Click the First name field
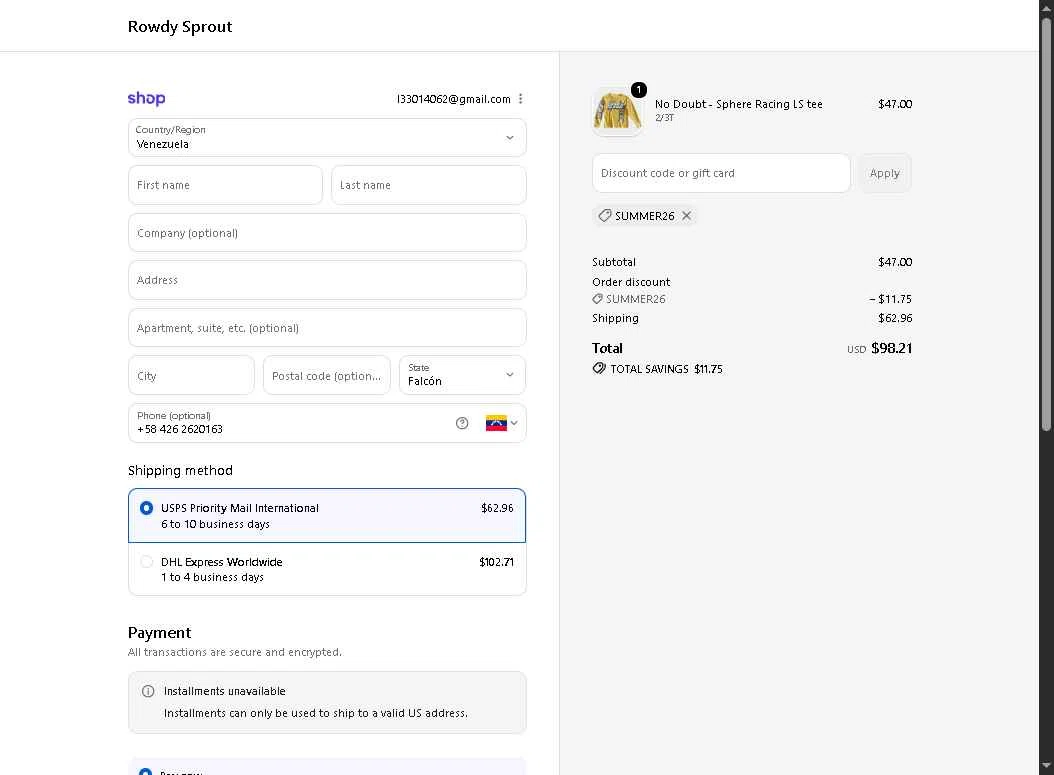 point(225,186)
